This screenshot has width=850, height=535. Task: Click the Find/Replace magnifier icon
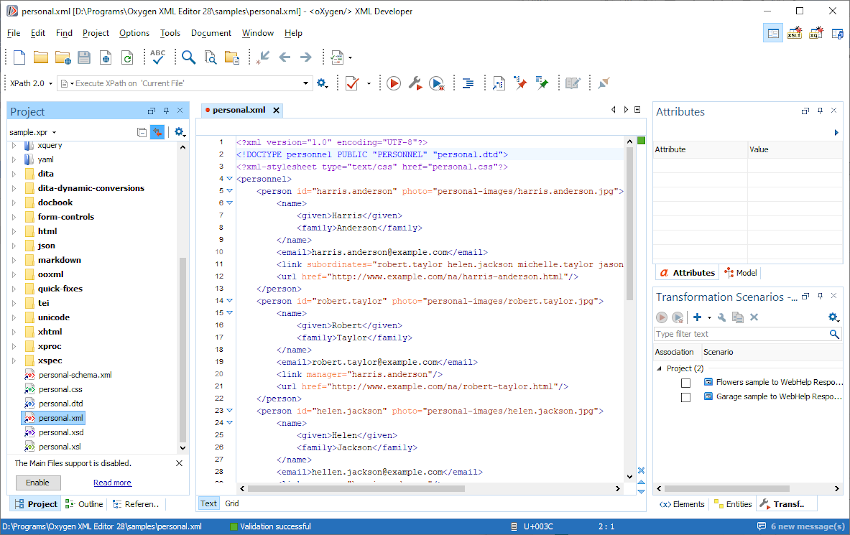tap(186, 57)
